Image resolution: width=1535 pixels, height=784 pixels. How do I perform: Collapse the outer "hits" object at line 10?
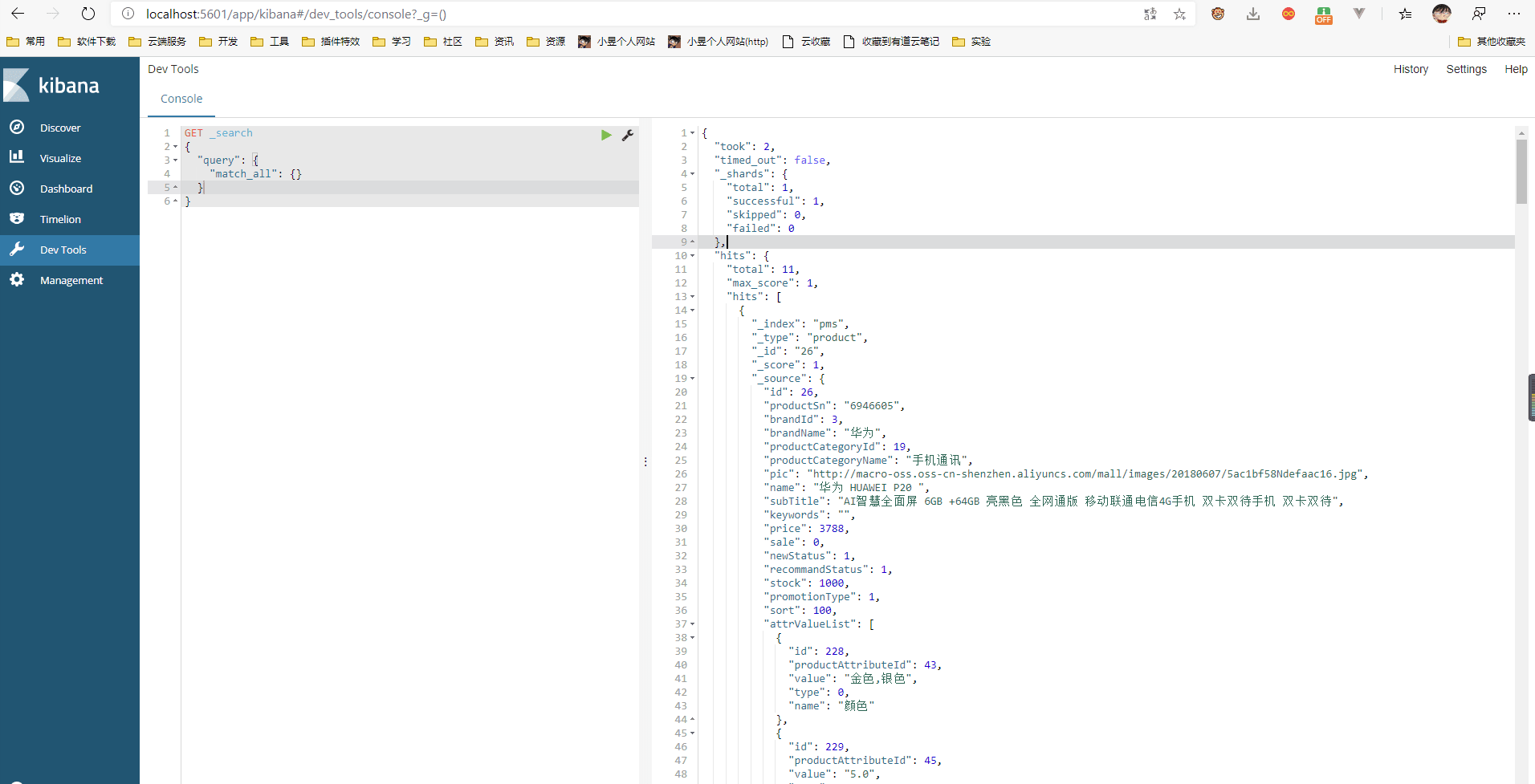(692, 256)
